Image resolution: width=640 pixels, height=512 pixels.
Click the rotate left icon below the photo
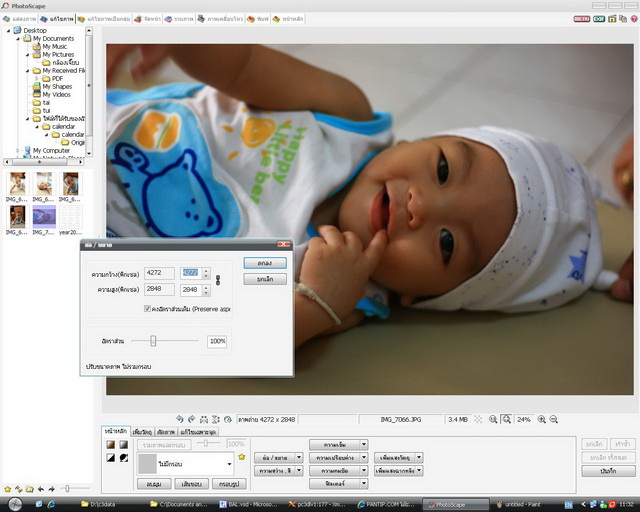click(x=180, y=419)
